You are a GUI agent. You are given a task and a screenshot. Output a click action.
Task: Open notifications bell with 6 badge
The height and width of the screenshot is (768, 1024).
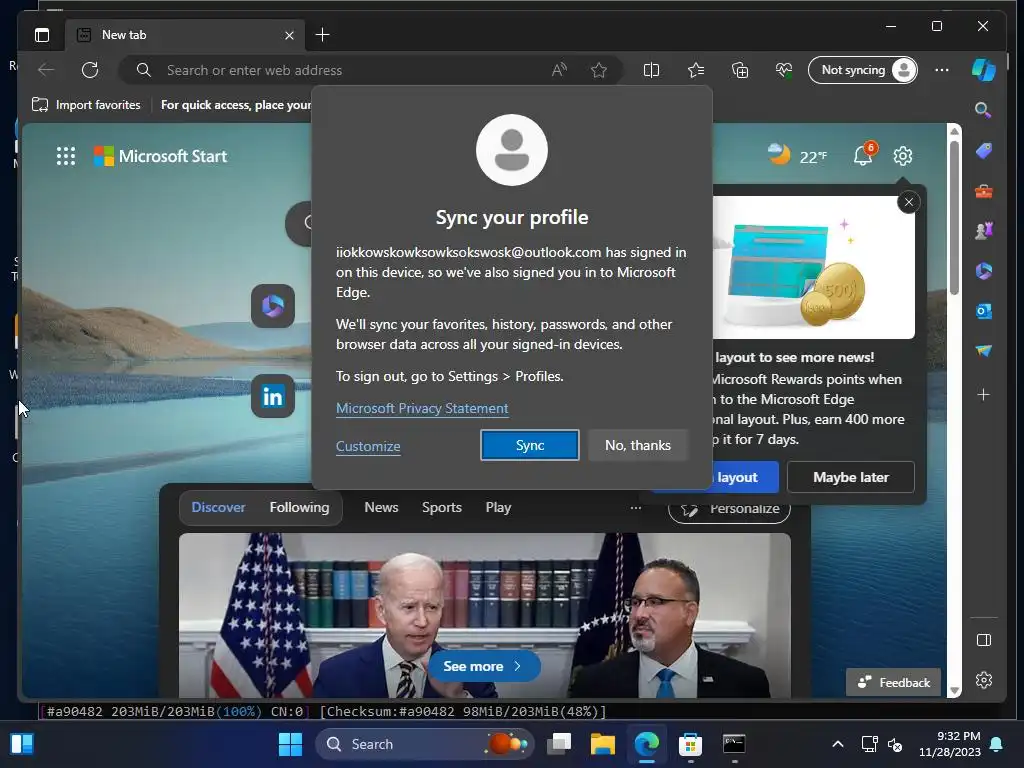tap(863, 155)
